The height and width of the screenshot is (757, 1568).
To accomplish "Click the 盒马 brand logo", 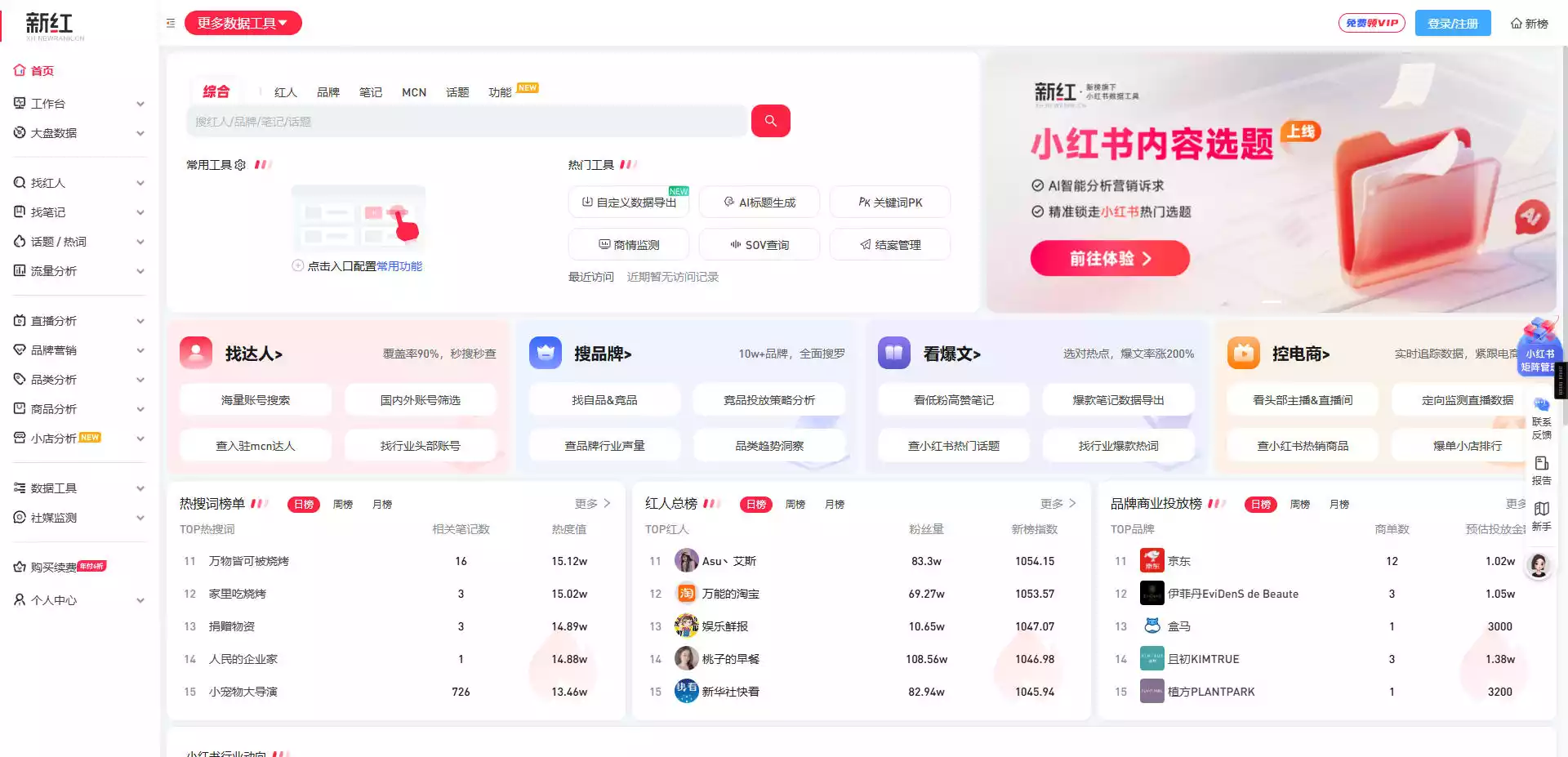I will click(1152, 626).
